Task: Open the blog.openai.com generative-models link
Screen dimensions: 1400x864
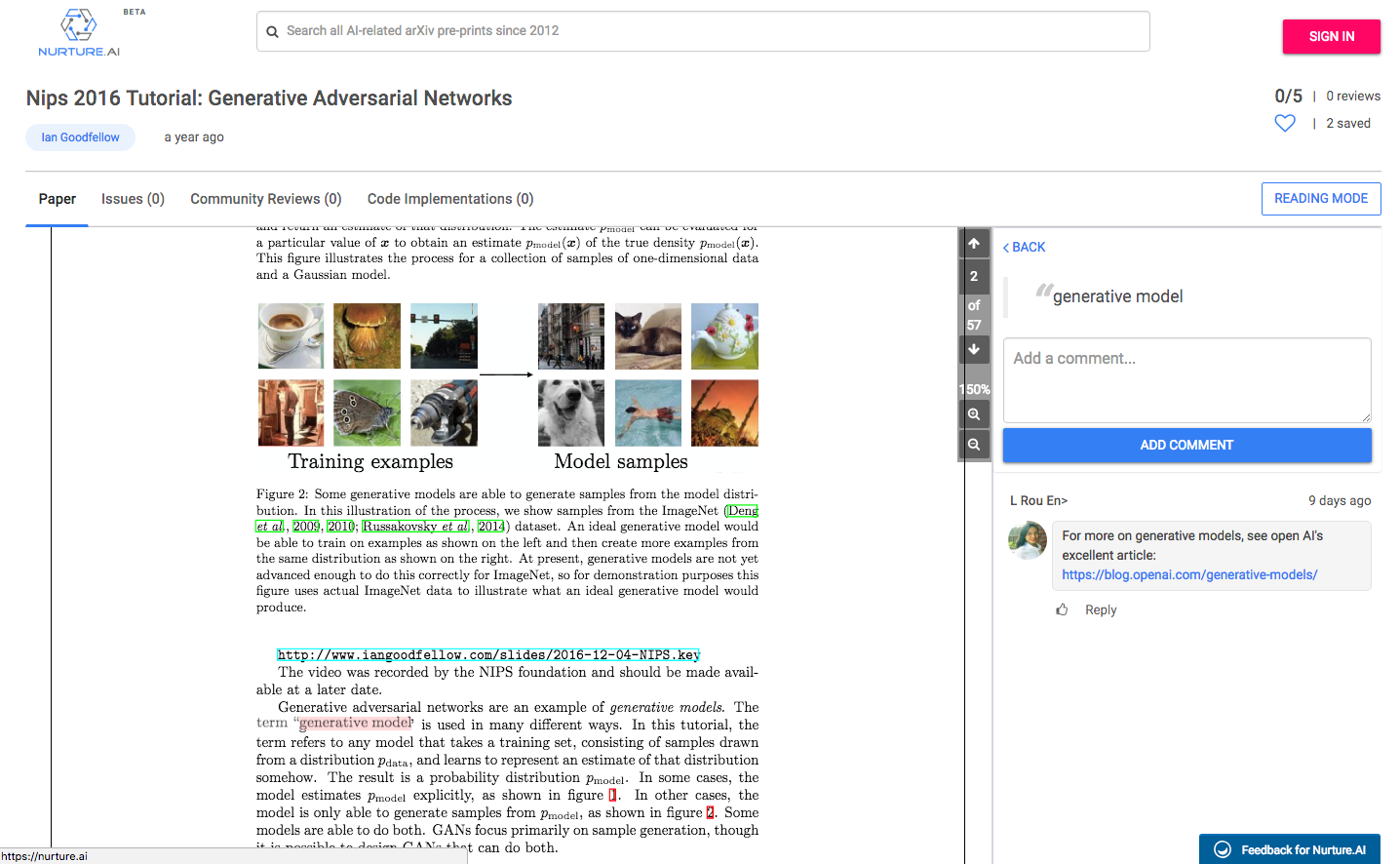Action: pos(1188,575)
